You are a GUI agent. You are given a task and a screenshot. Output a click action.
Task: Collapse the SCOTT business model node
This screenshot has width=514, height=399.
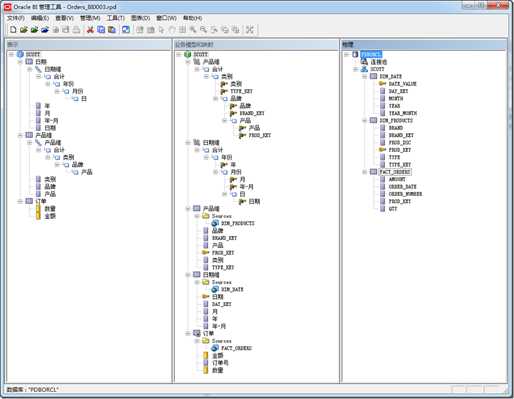179,54
